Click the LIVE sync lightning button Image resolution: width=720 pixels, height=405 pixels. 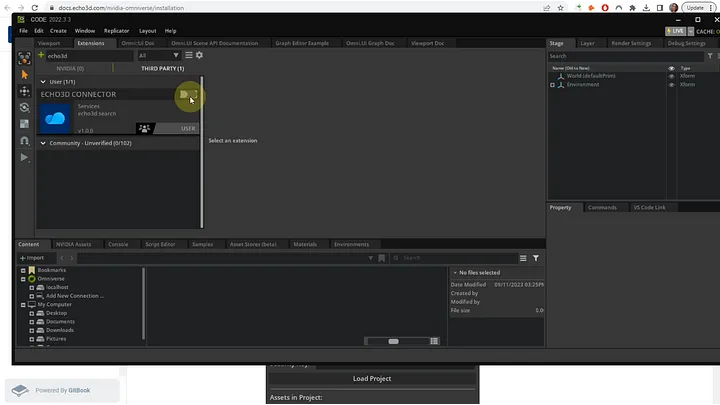click(677, 31)
